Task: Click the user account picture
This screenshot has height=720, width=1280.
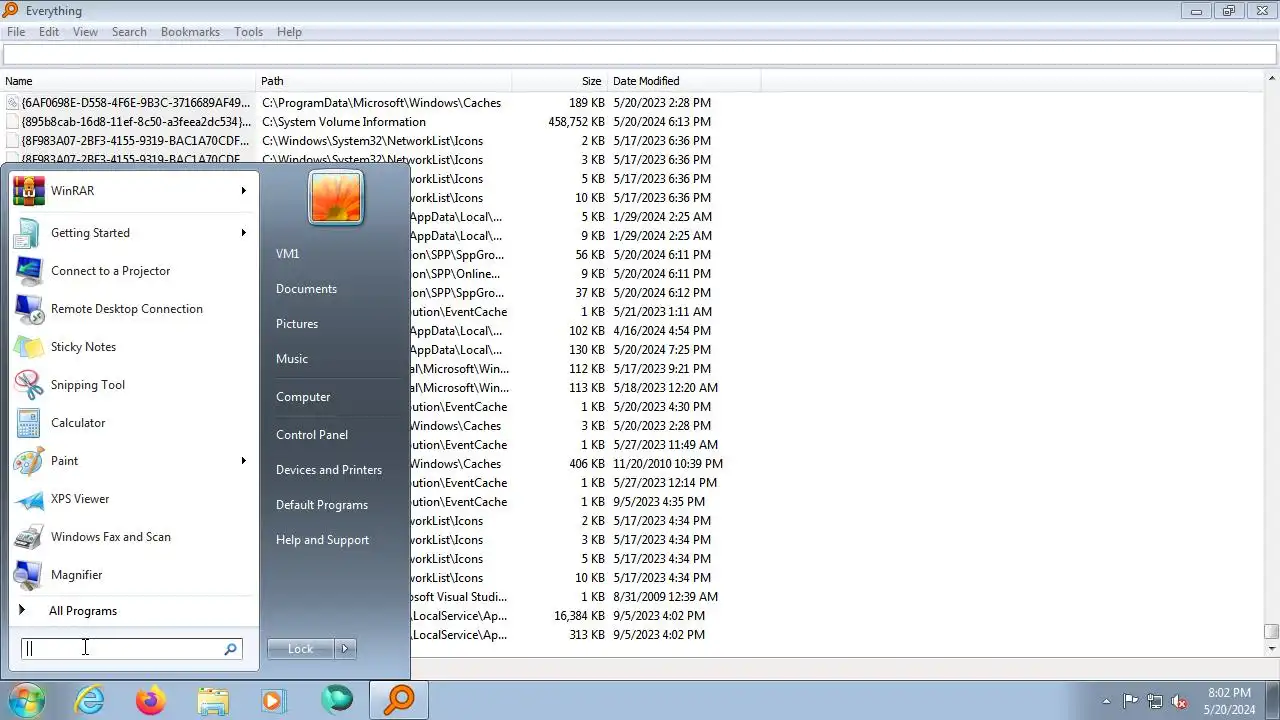Action: (x=336, y=197)
